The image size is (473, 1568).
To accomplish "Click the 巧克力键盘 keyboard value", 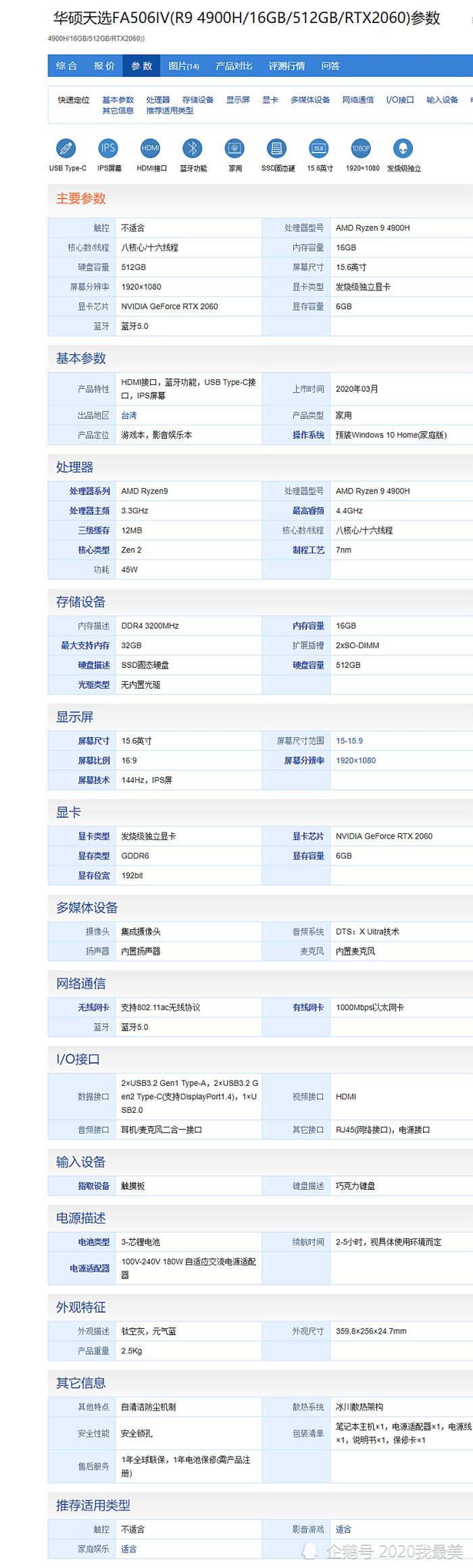I will pos(355,1186).
